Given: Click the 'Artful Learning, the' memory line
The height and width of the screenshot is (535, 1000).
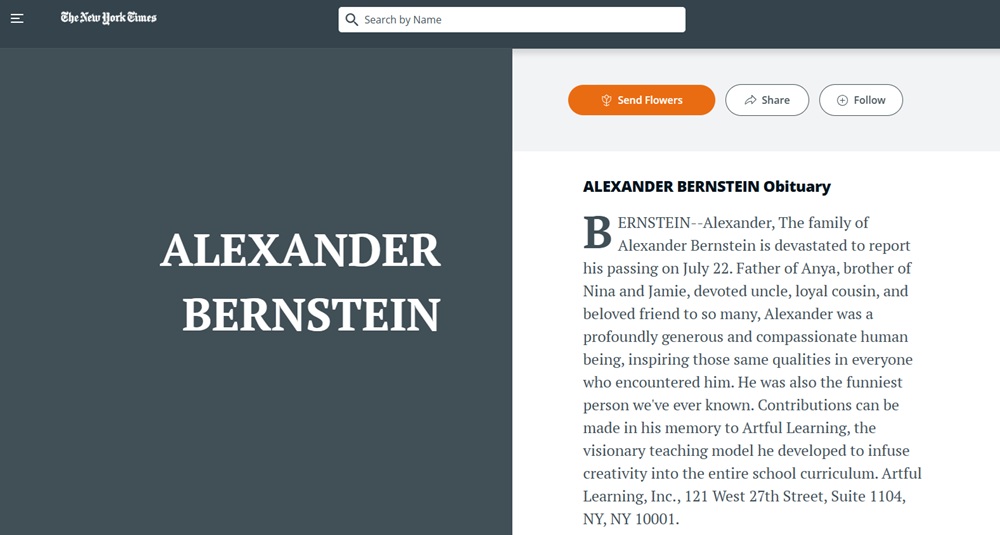Looking at the screenshot, I should (729, 428).
